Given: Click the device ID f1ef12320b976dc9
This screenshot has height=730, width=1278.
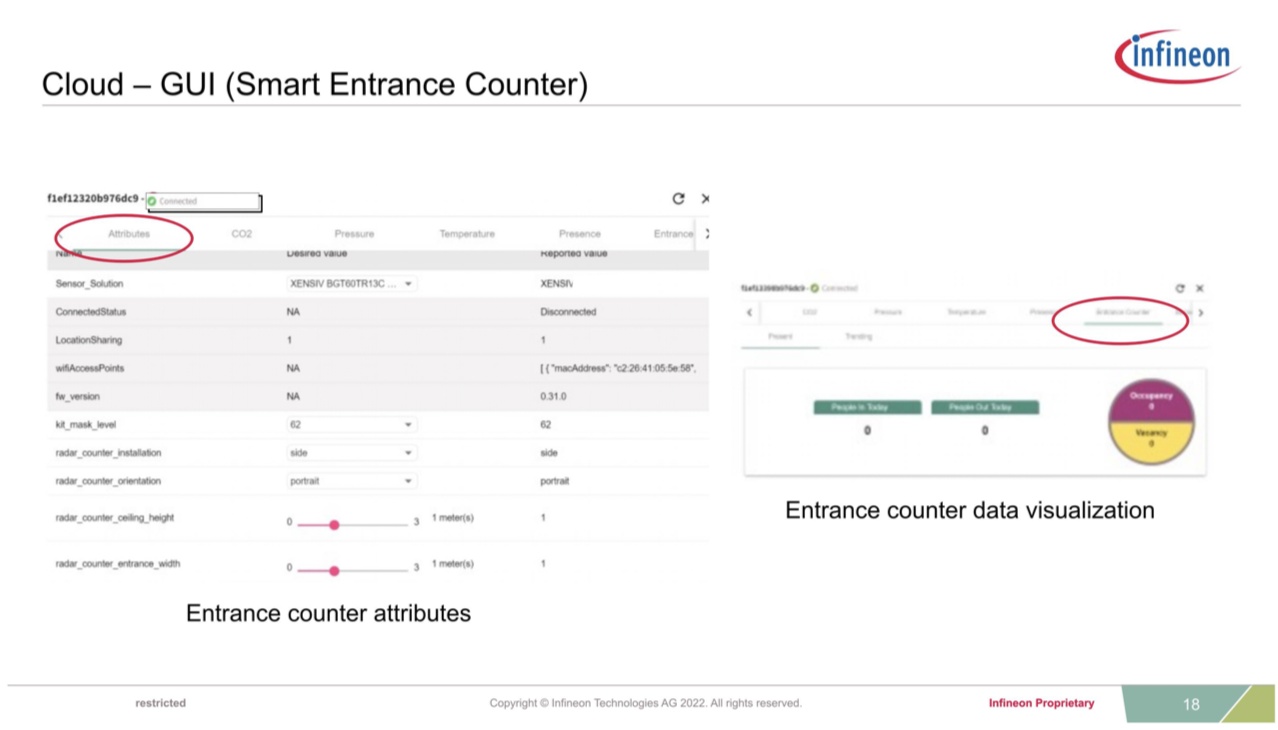Looking at the screenshot, I should (93, 198).
